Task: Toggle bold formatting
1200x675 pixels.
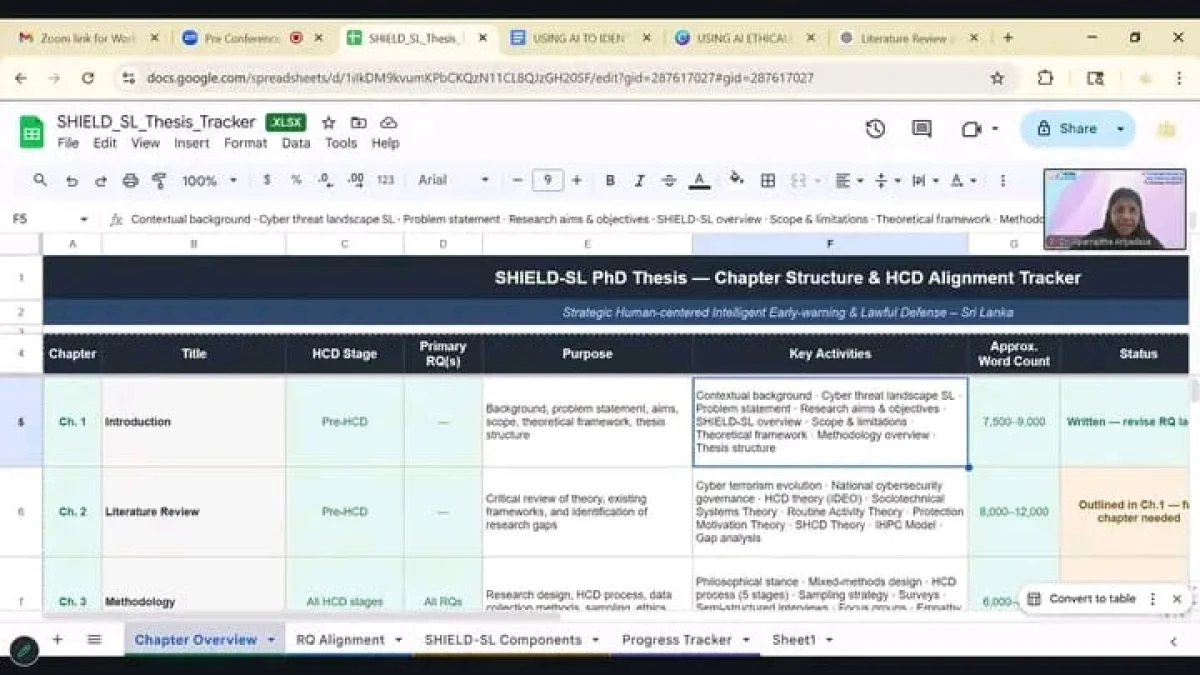Action: [610, 181]
